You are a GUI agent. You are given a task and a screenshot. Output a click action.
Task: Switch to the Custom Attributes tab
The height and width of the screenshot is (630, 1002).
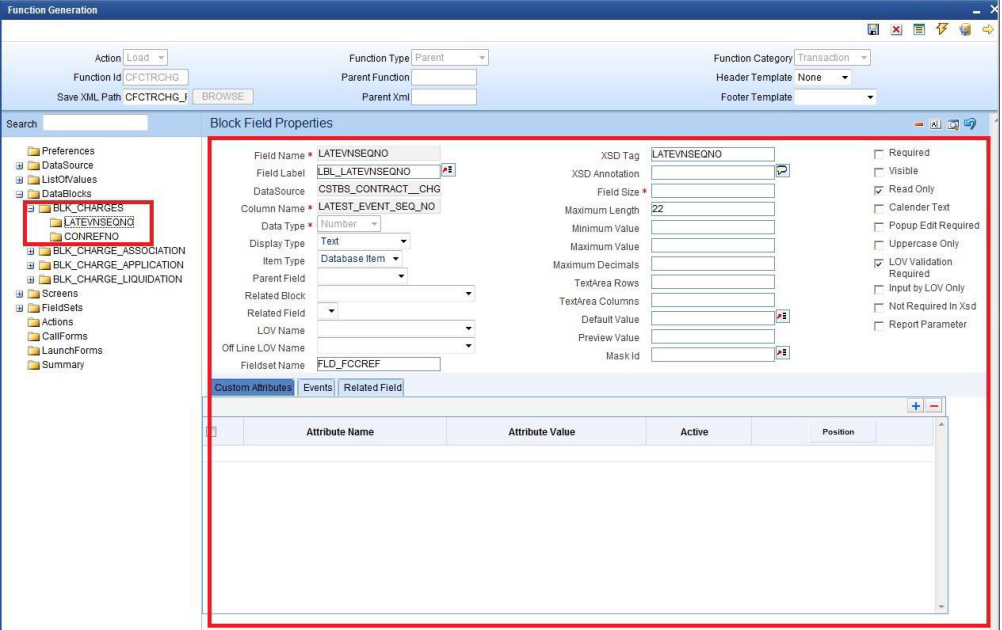(x=253, y=387)
